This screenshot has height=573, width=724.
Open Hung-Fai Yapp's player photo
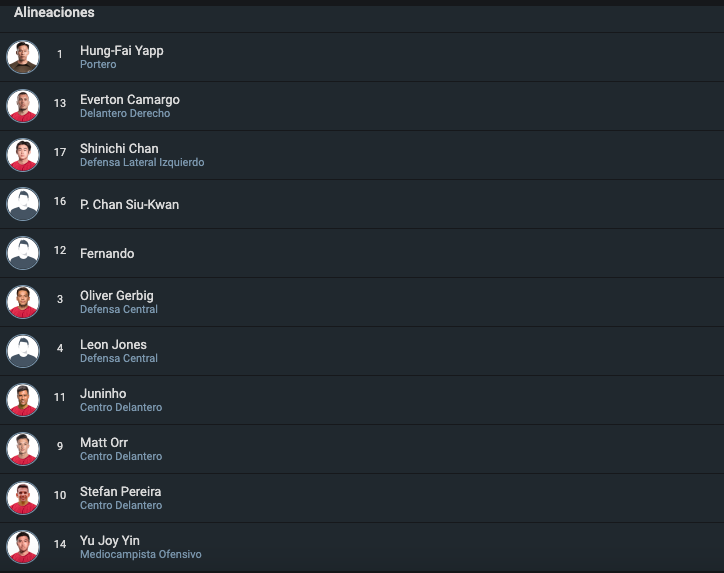[x=23, y=57]
